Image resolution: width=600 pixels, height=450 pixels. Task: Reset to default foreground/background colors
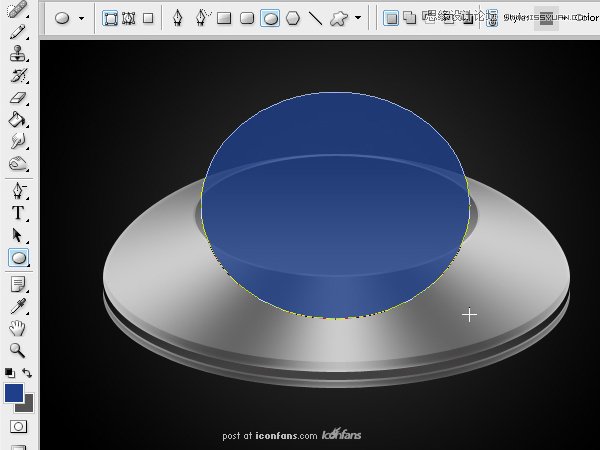[x=9, y=372]
